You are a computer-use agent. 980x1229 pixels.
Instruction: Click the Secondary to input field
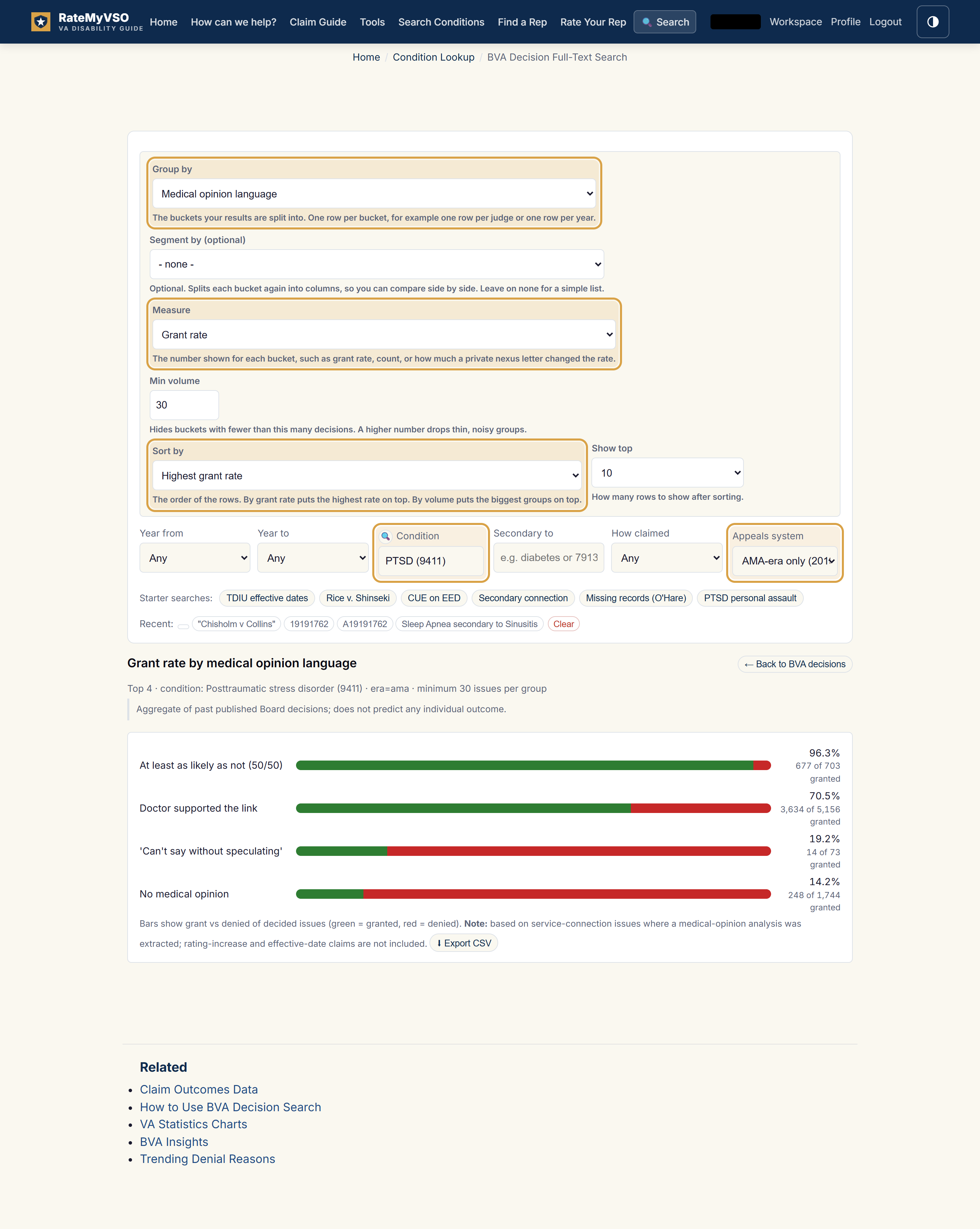click(549, 558)
